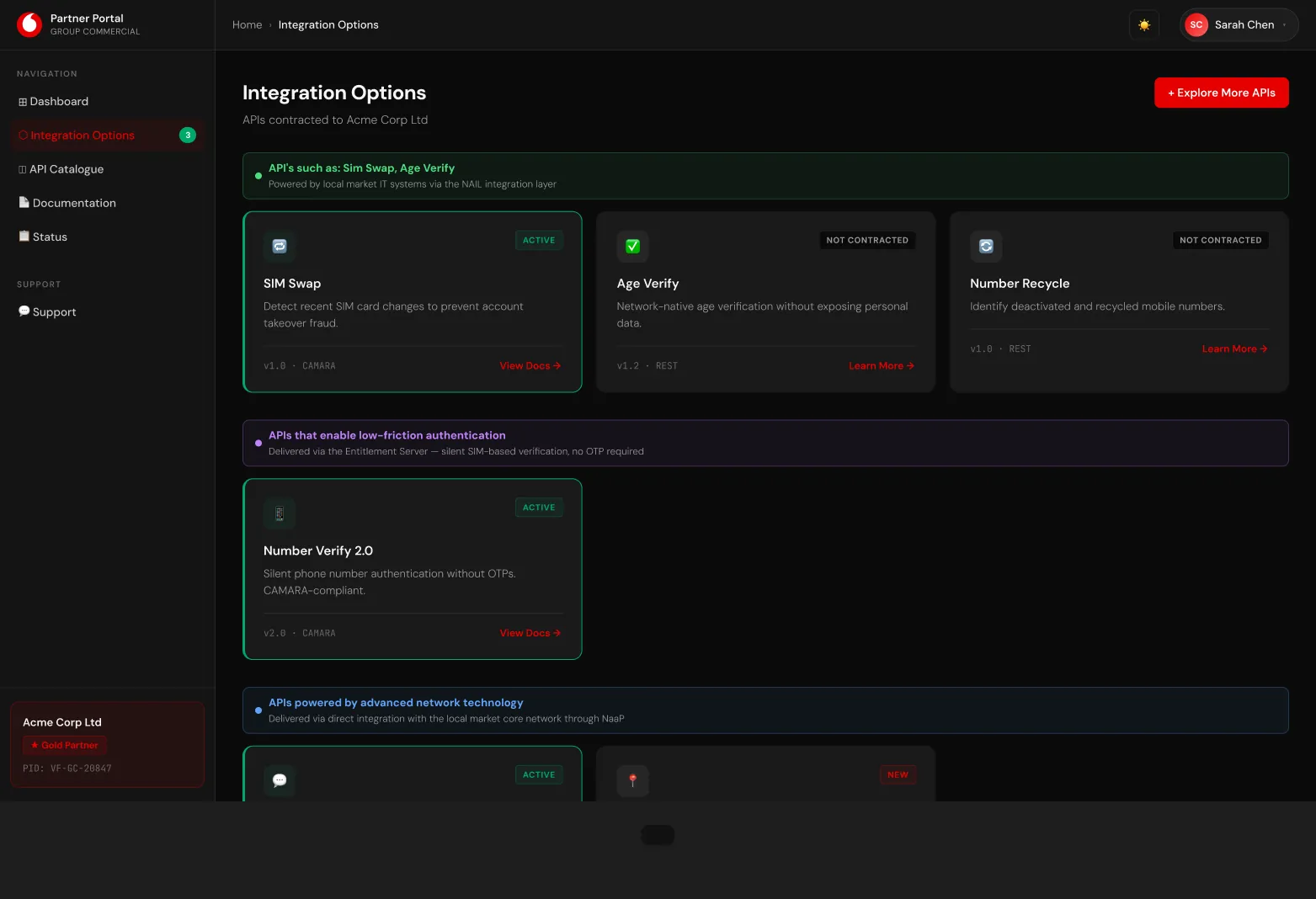The width and height of the screenshot is (1316, 899).
Task: Click Integration Options page heading
Action: [334, 93]
